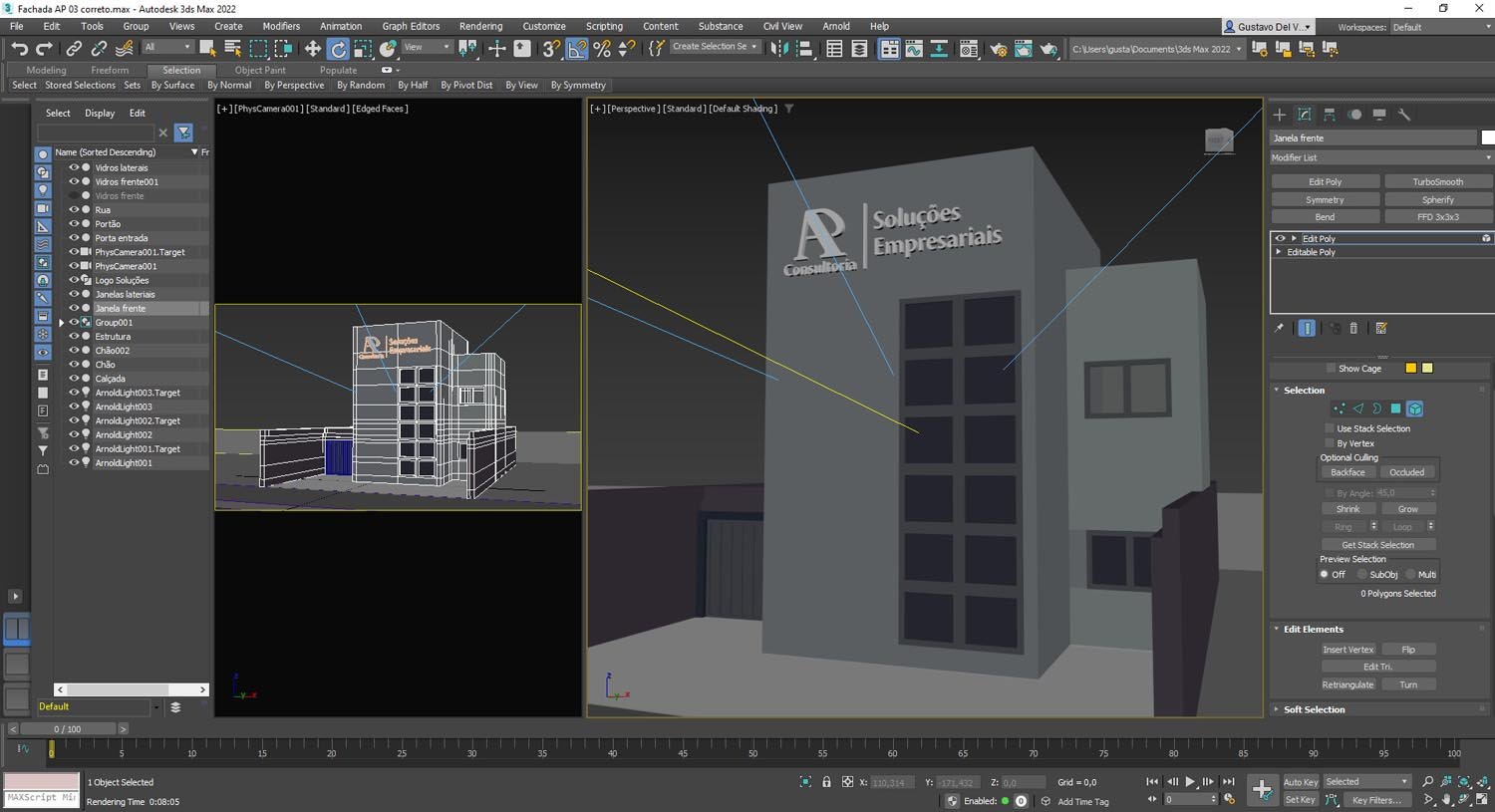
Task: Expand the Group001 tree item
Action: (62, 323)
